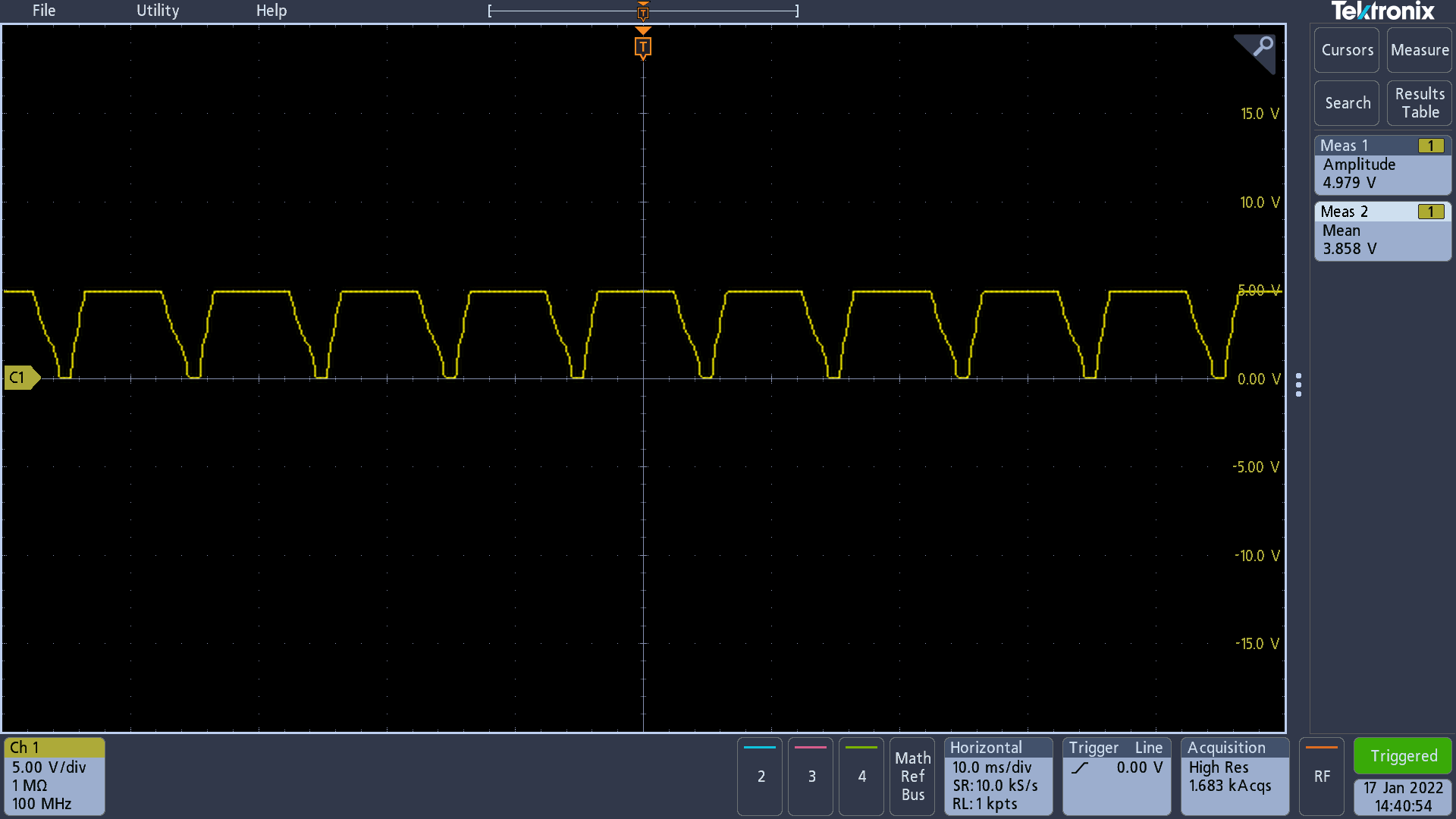1456x819 pixels.
Task: Click the Meas 1 channel source badge
Action: click(x=1430, y=146)
